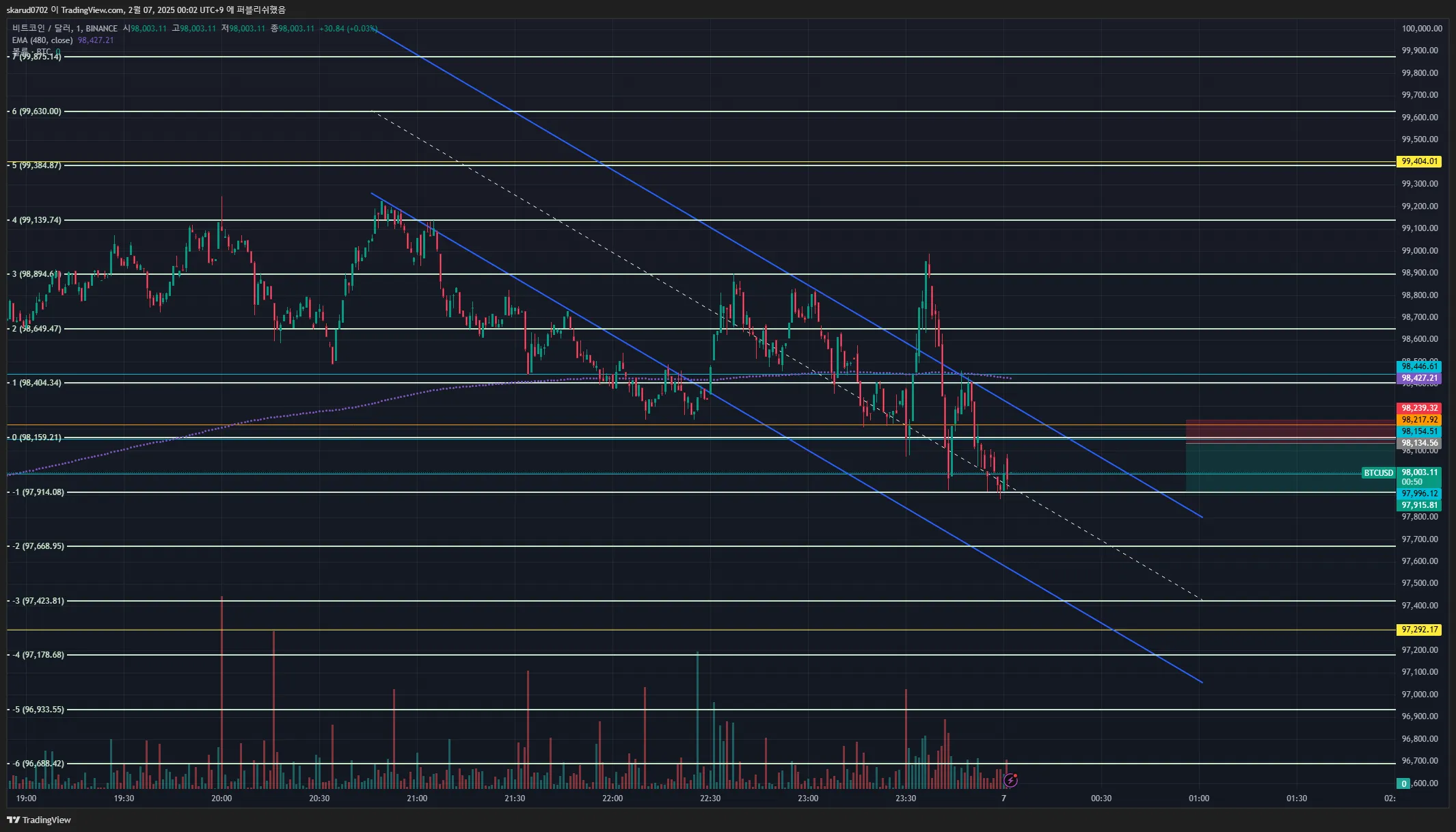
Task: Click the 21:30 time axis label
Action: [515, 799]
